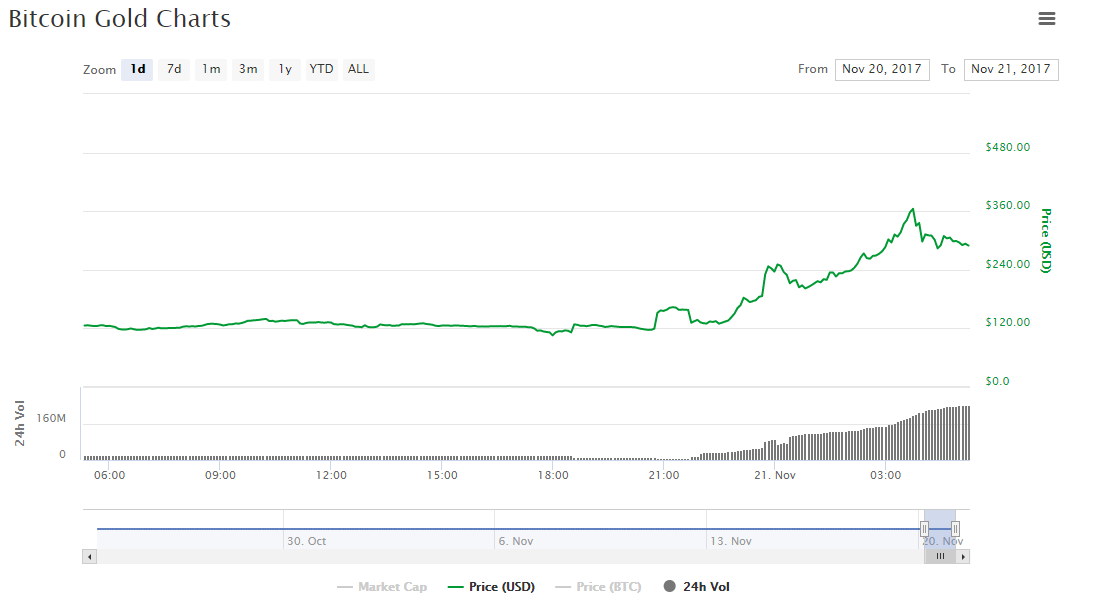
Task: Click the right range selector handle icon
Action: pyautogui.click(x=956, y=527)
